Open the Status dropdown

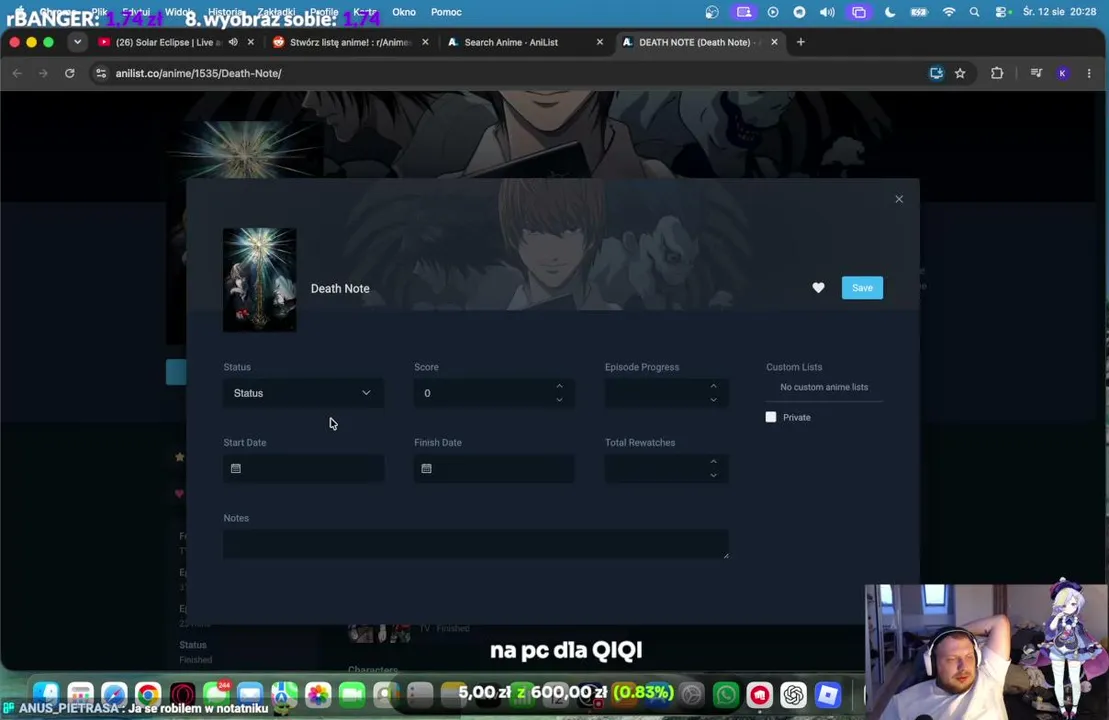click(303, 393)
